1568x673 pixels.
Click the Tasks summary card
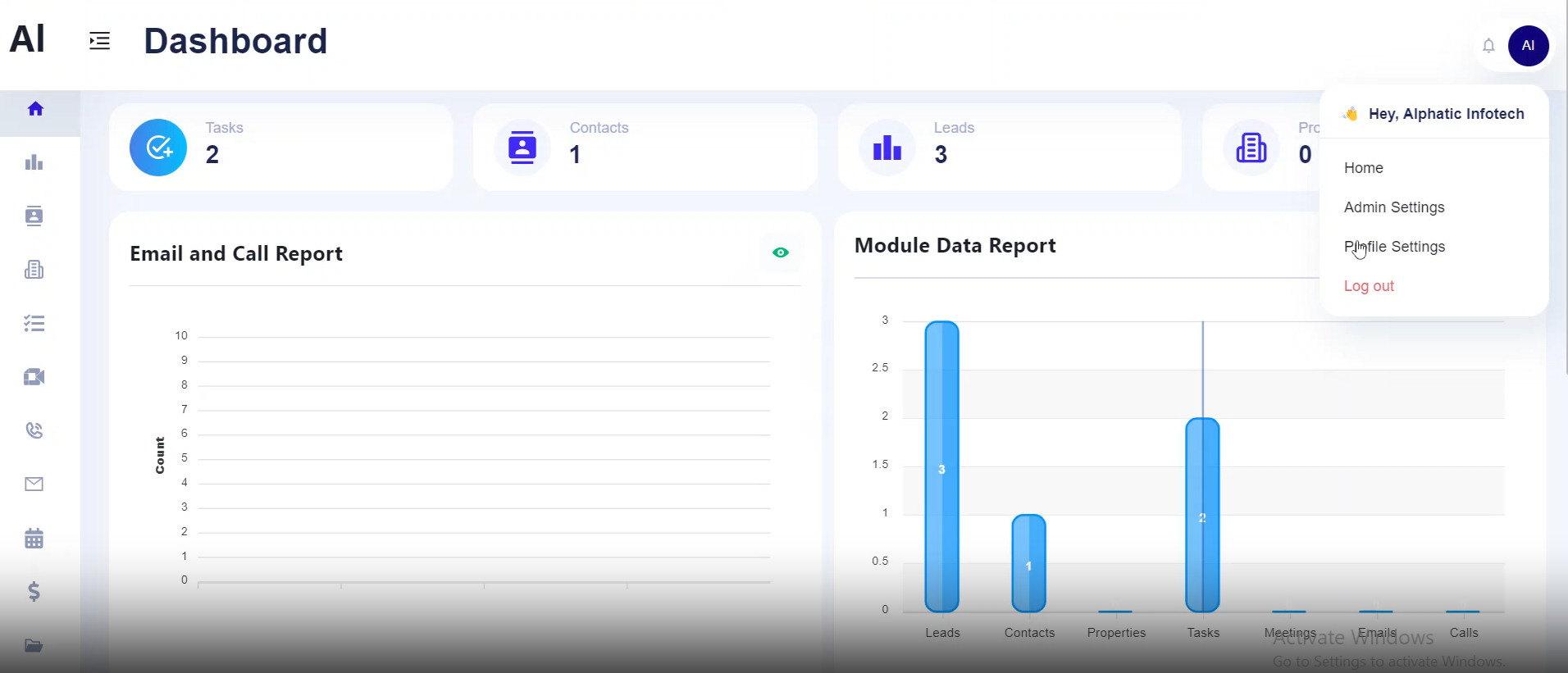pyautogui.click(x=280, y=148)
